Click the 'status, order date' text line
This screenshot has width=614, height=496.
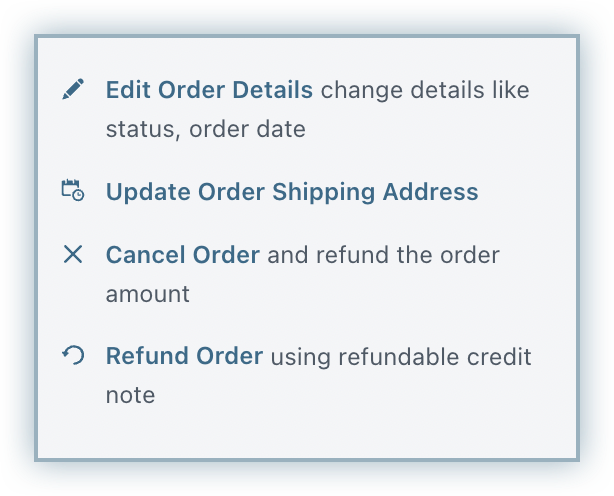click(x=205, y=130)
